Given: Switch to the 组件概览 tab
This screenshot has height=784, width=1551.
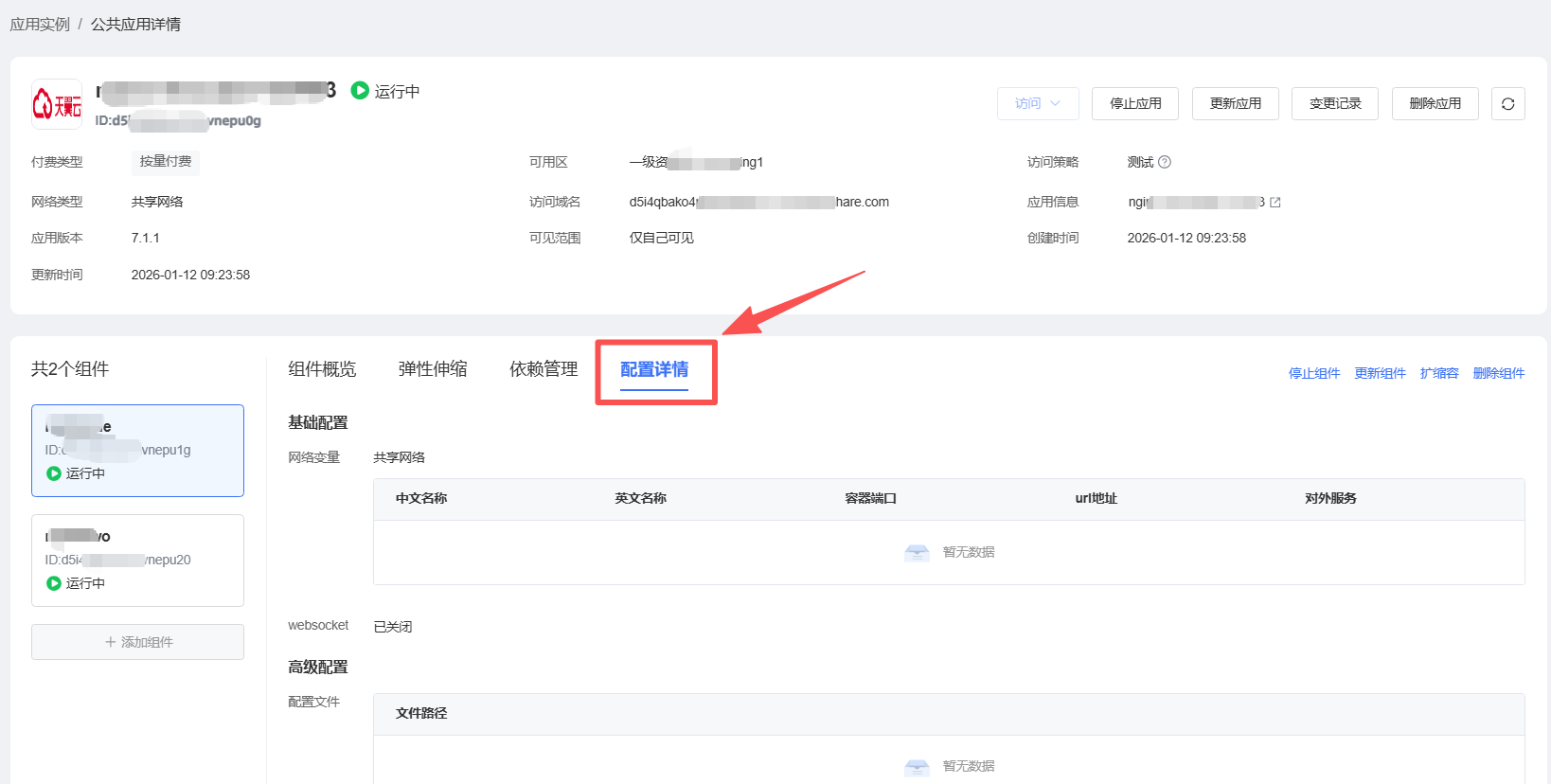Looking at the screenshot, I should (322, 369).
